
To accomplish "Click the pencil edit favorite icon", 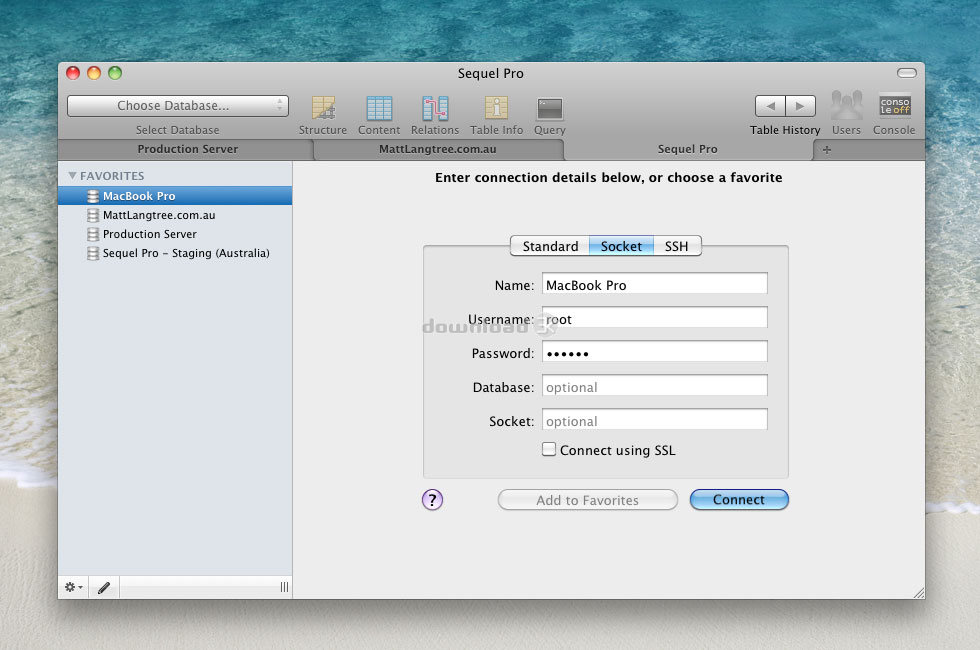I will (x=104, y=588).
